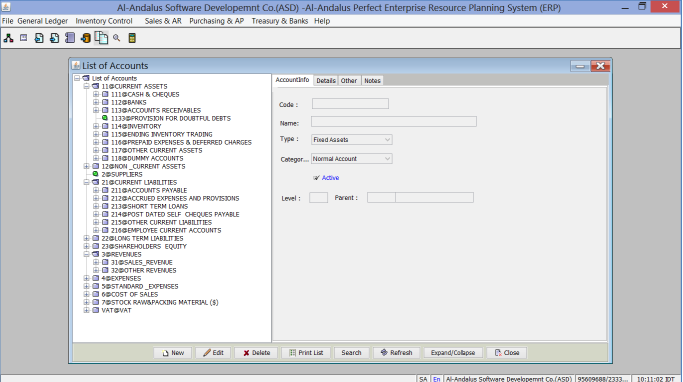Click folder icon of 31@SALES_REVENUE
This screenshot has height=382, width=683.
tap(105, 262)
